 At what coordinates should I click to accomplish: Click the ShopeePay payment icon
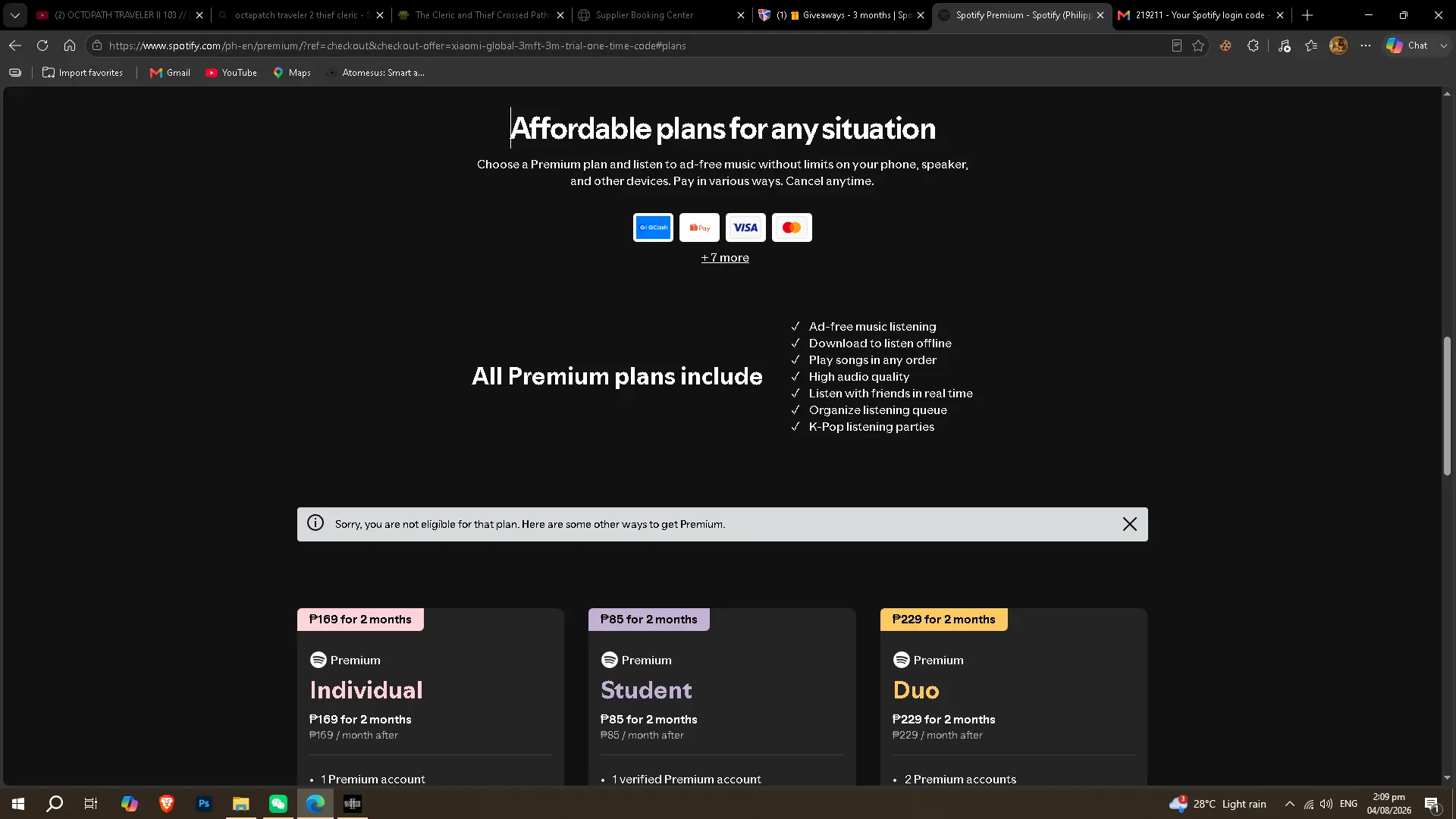(x=699, y=227)
